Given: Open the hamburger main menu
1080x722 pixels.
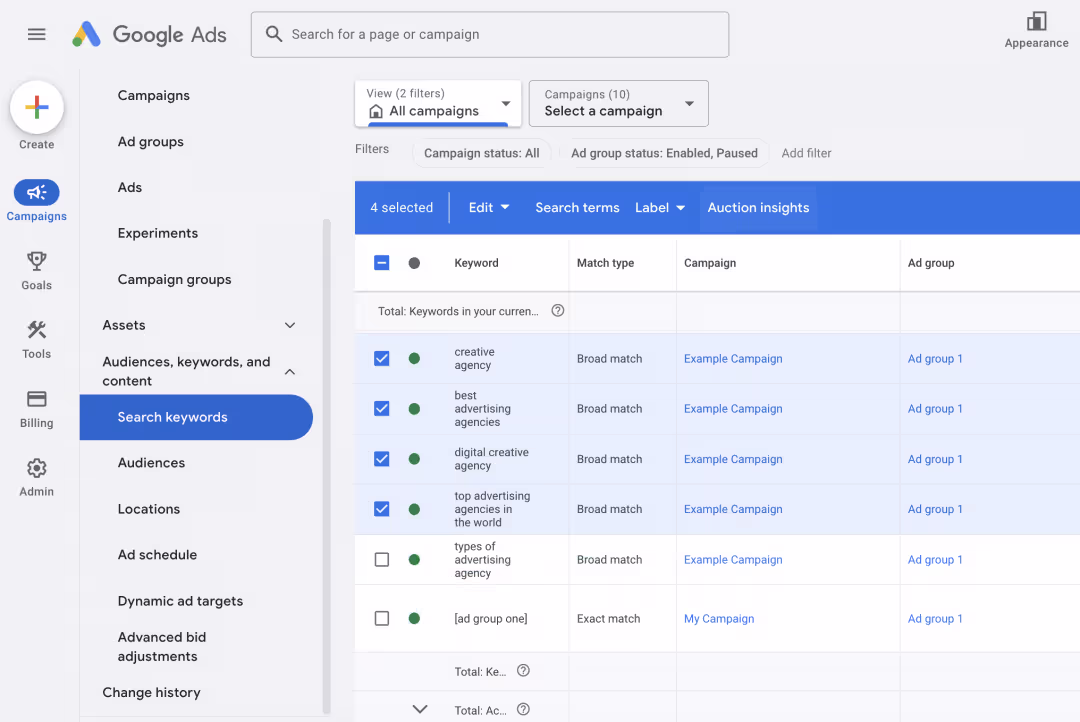Looking at the screenshot, I should click(37, 34).
